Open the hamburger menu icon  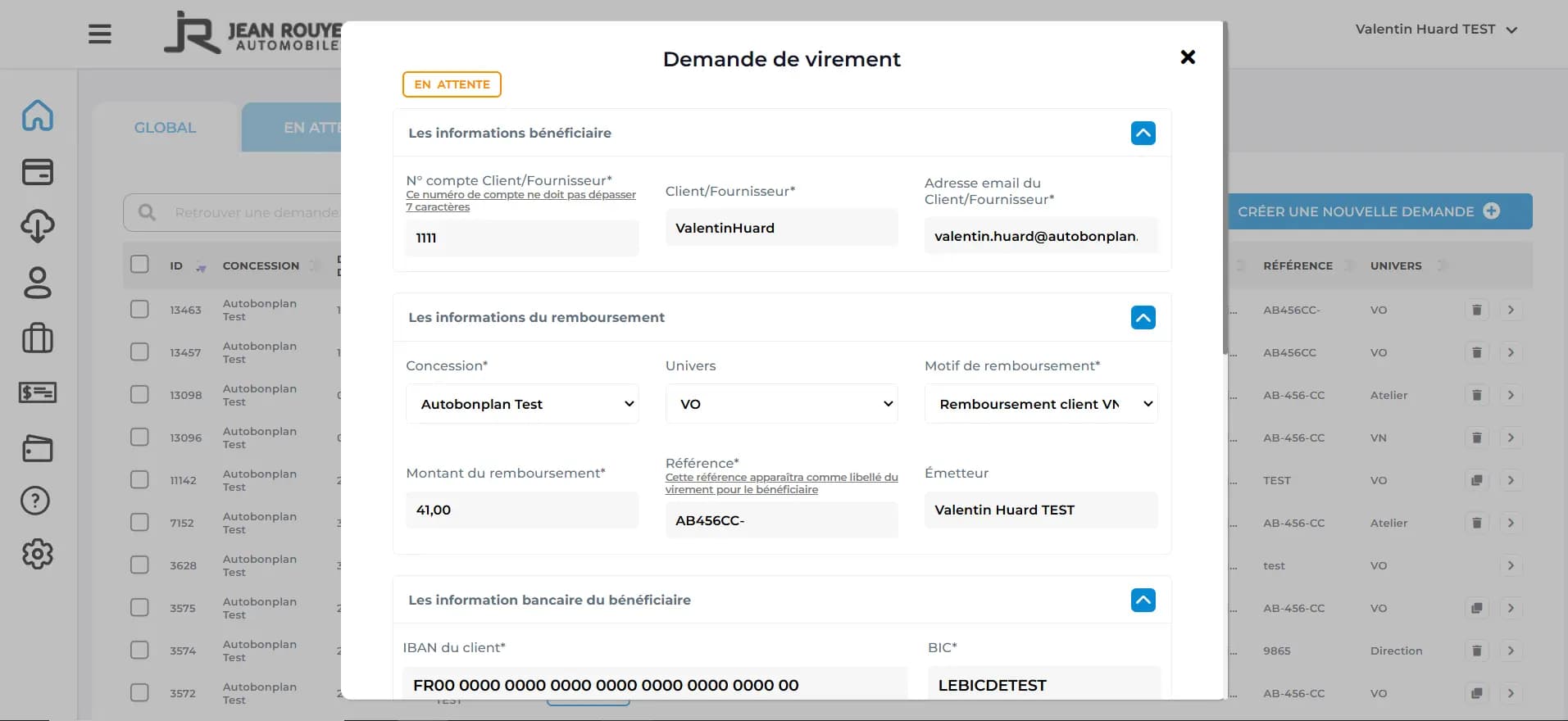pyautogui.click(x=100, y=34)
